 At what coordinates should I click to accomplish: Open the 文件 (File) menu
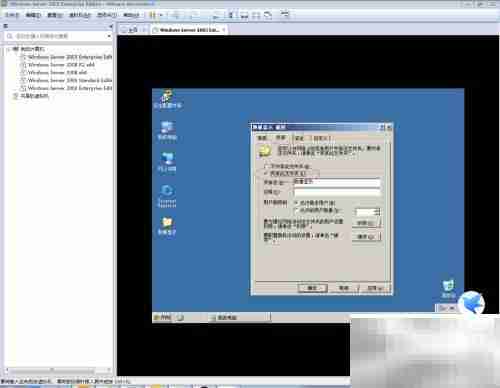pos(13,15)
